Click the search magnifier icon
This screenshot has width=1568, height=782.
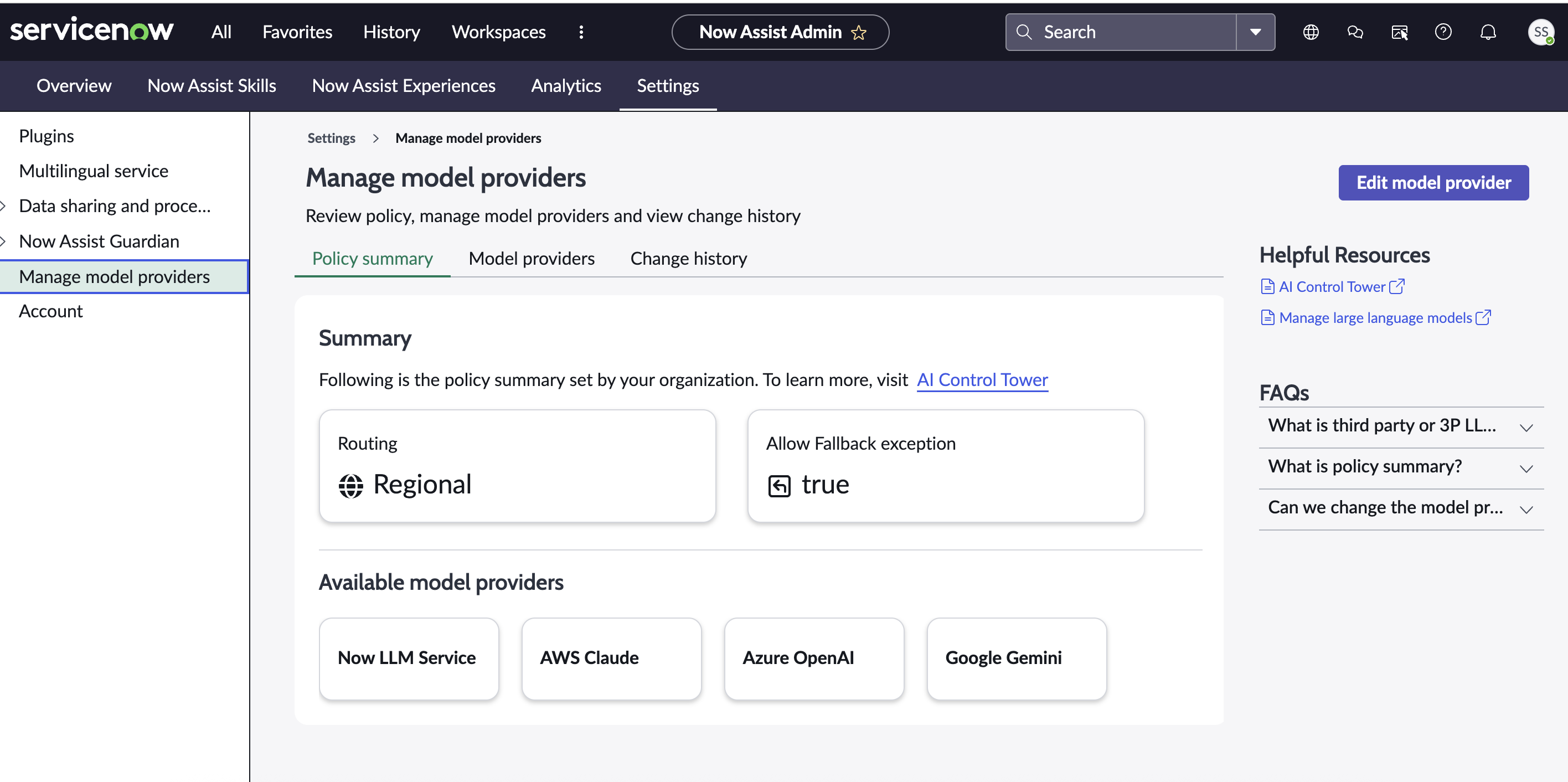pyautogui.click(x=1024, y=32)
